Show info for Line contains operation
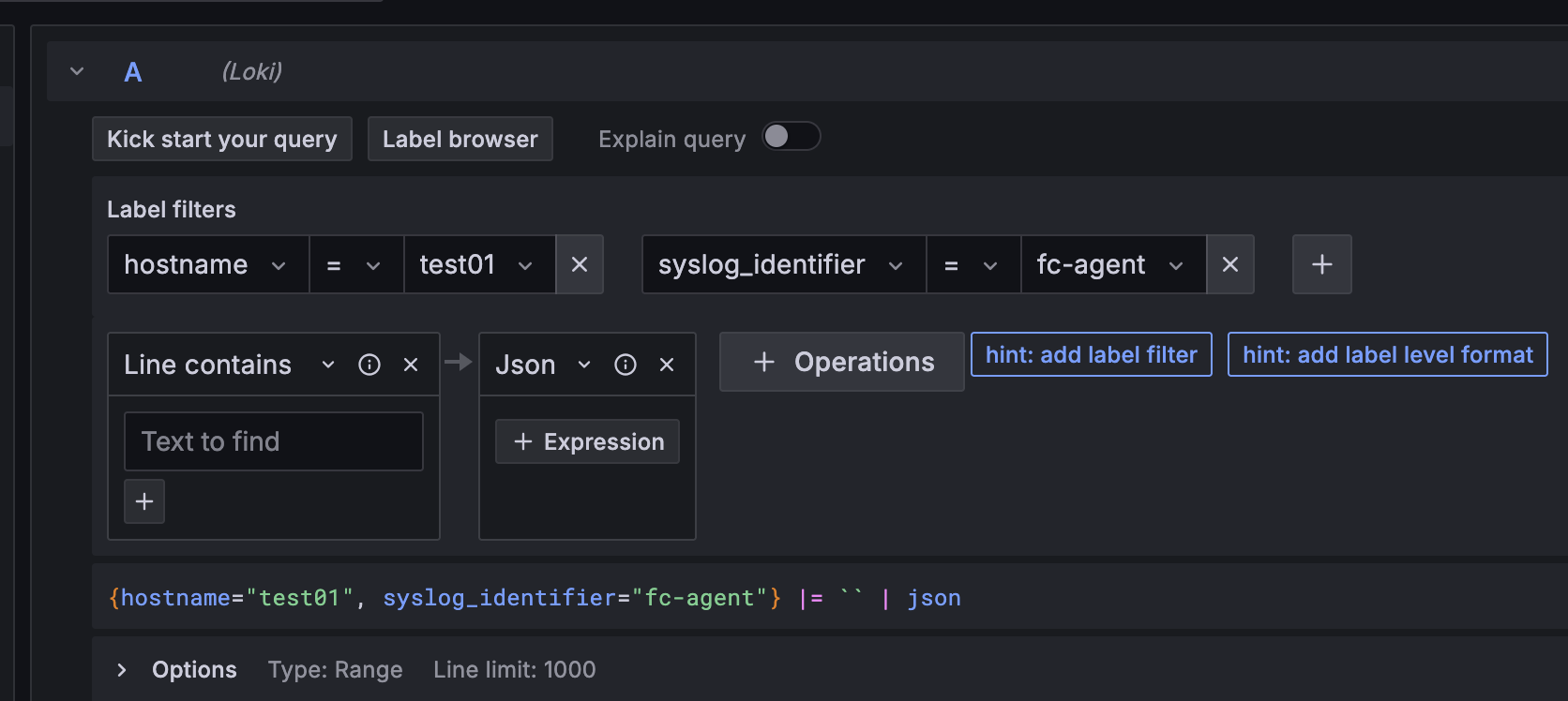This screenshot has height=701, width=1568. click(x=369, y=365)
